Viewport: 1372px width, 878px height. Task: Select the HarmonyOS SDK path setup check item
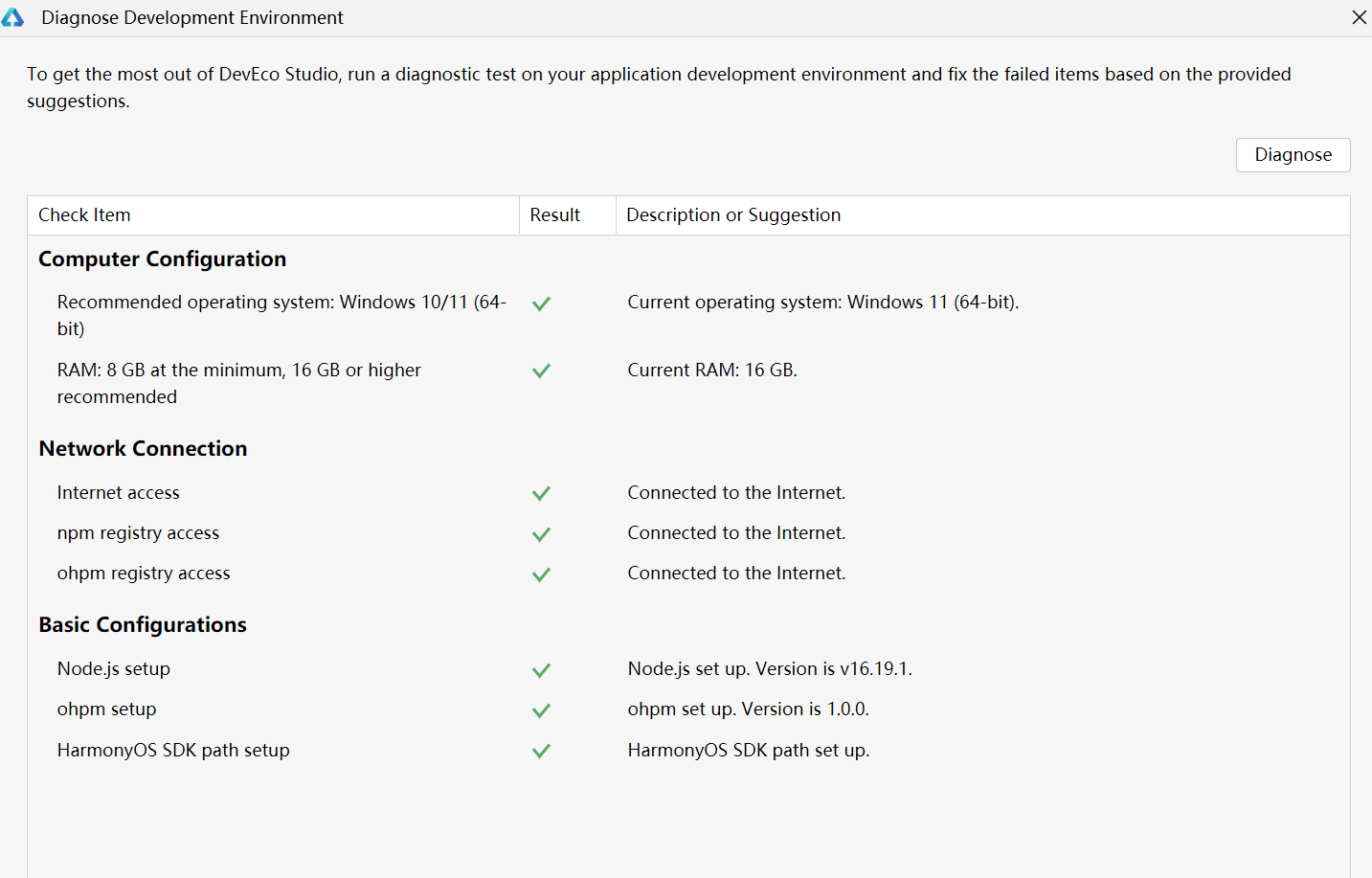click(x=173, y=751)
